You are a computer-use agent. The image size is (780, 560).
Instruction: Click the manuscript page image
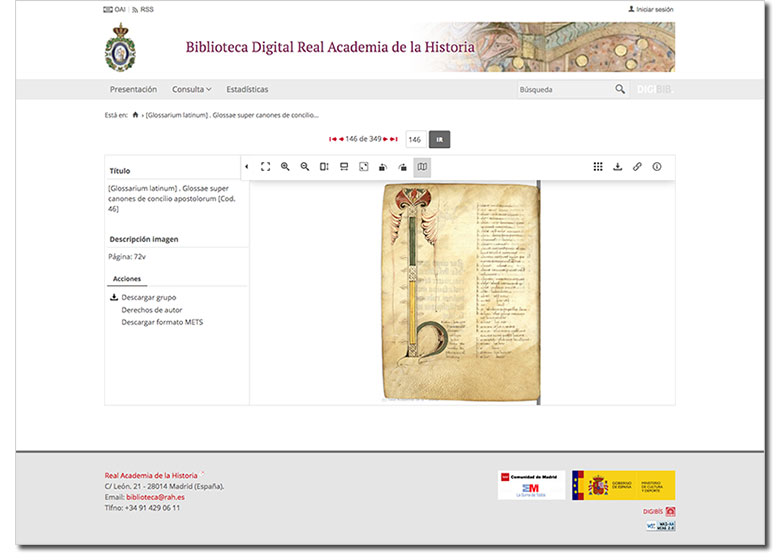coord(461,292)
